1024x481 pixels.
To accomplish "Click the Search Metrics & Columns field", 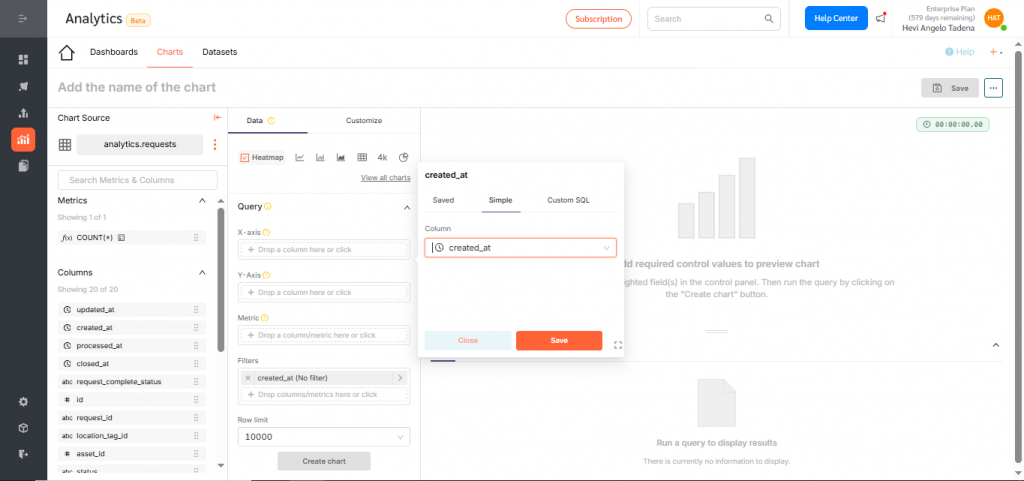I will coord(137,180).
